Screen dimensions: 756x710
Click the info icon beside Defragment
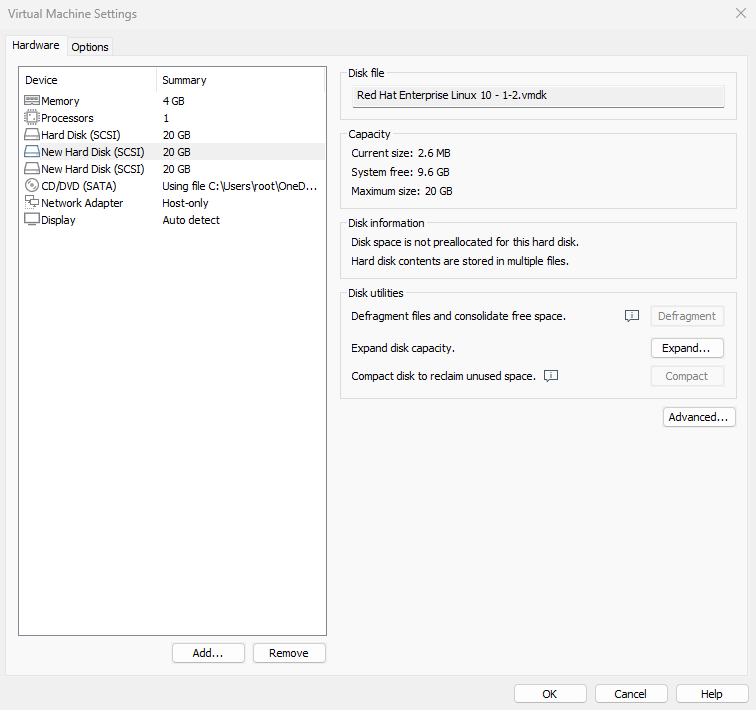631,316
